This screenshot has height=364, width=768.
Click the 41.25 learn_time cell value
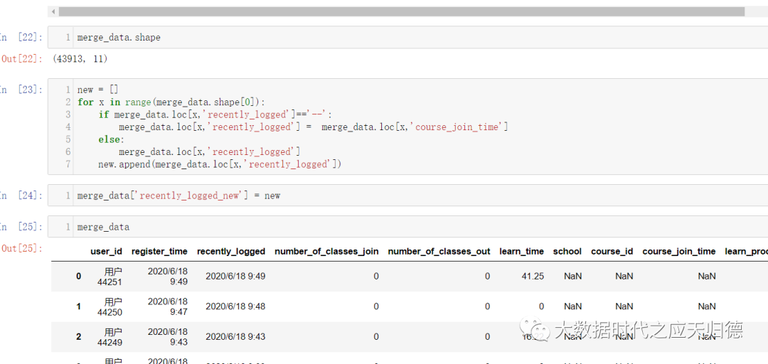[532, 276]
